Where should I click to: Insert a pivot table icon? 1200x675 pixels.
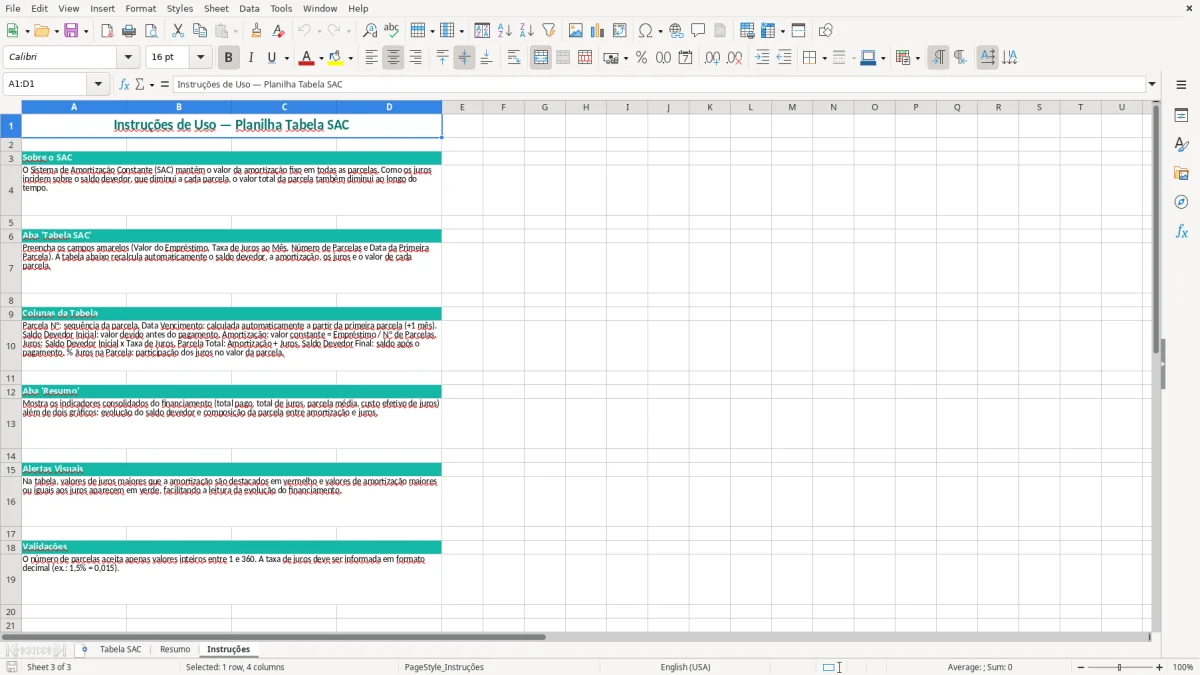pyautogui.click(x=620, y=31)
